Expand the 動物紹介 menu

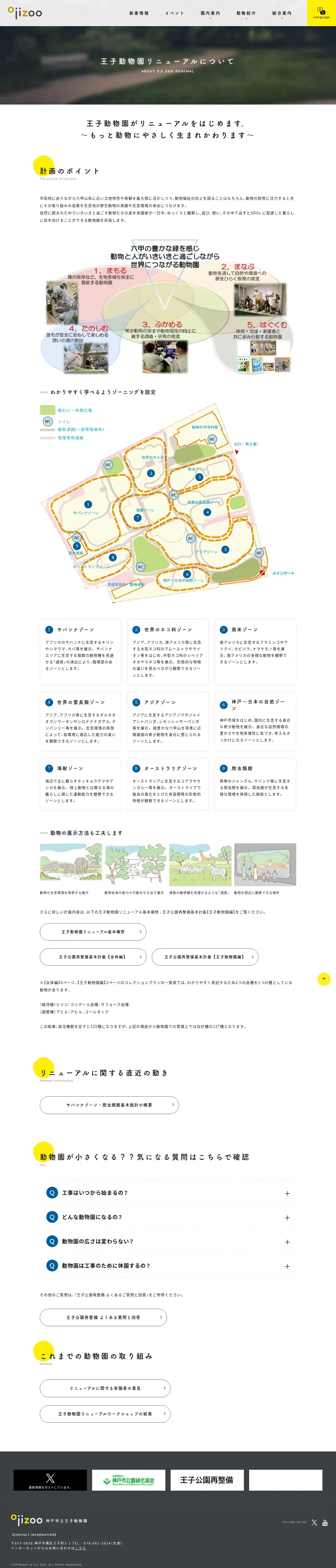click(246, 13)
